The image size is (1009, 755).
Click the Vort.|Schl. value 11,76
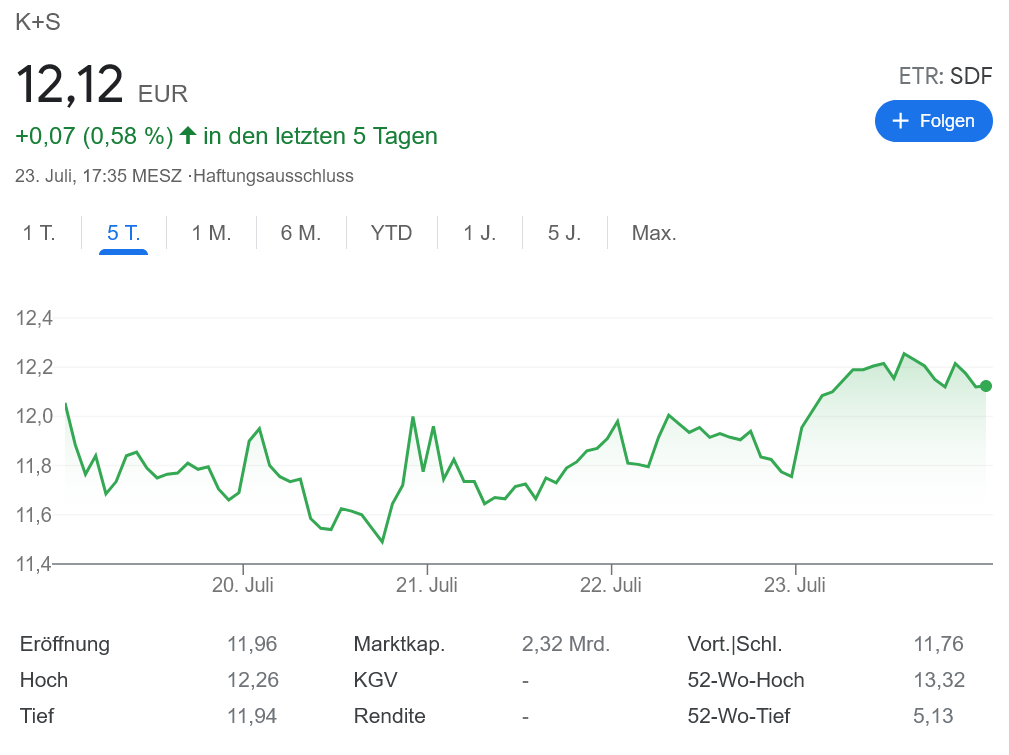point(939,644)
